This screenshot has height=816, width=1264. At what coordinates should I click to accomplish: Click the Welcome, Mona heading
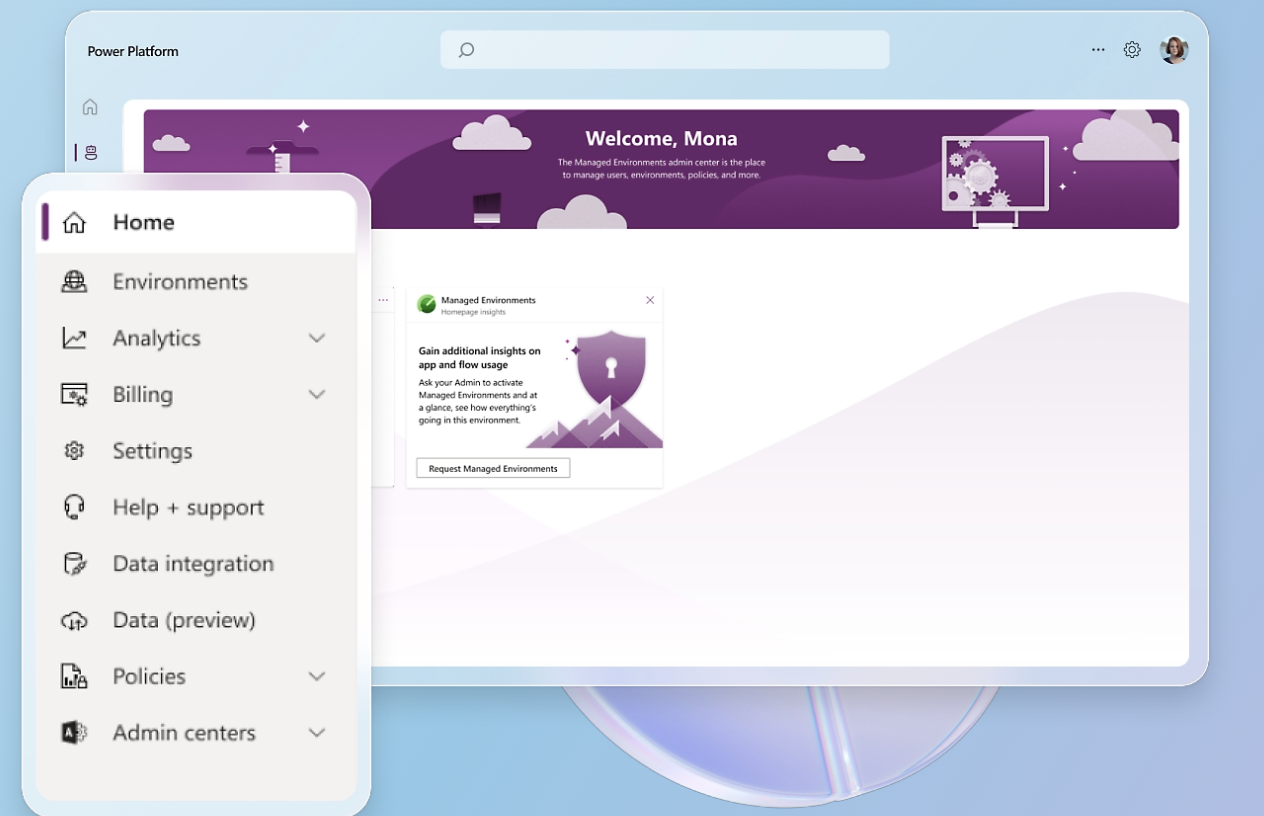tap(661, 139)
